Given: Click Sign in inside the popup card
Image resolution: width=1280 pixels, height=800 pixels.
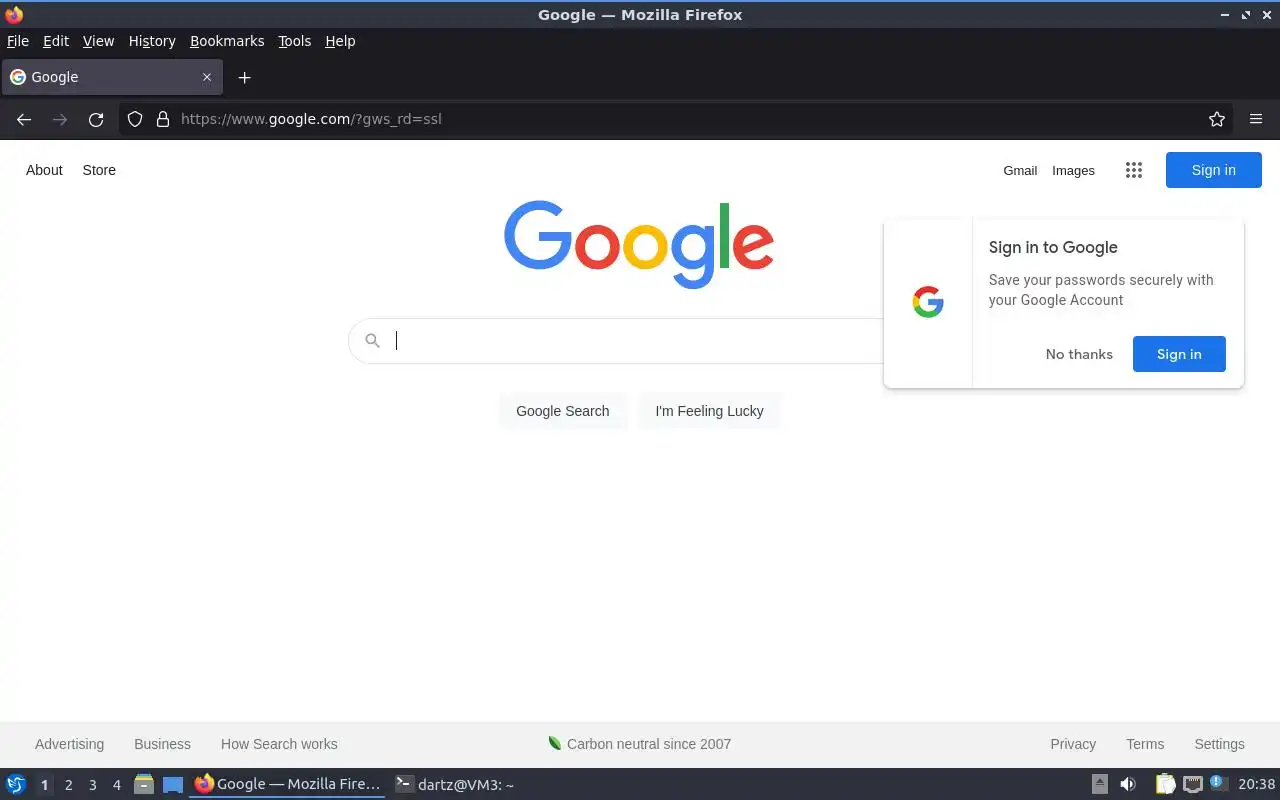Looking at the screenshot, I should 1179,354.
